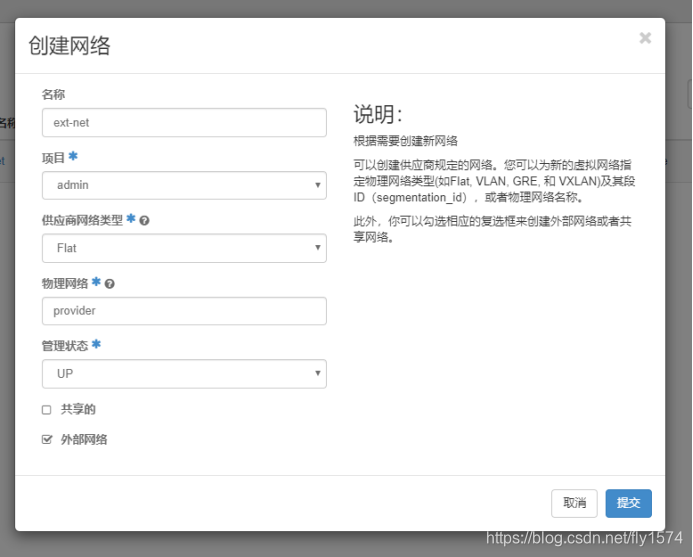Click the 取消 button
This screenshot has height=557, width=693.
pos(574,503)
